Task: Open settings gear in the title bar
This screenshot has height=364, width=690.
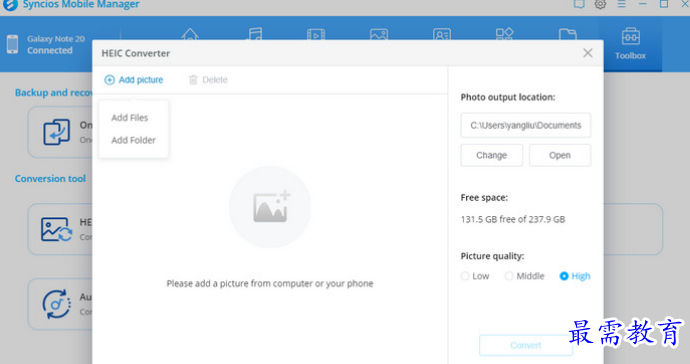Action: tap(600, 4)
